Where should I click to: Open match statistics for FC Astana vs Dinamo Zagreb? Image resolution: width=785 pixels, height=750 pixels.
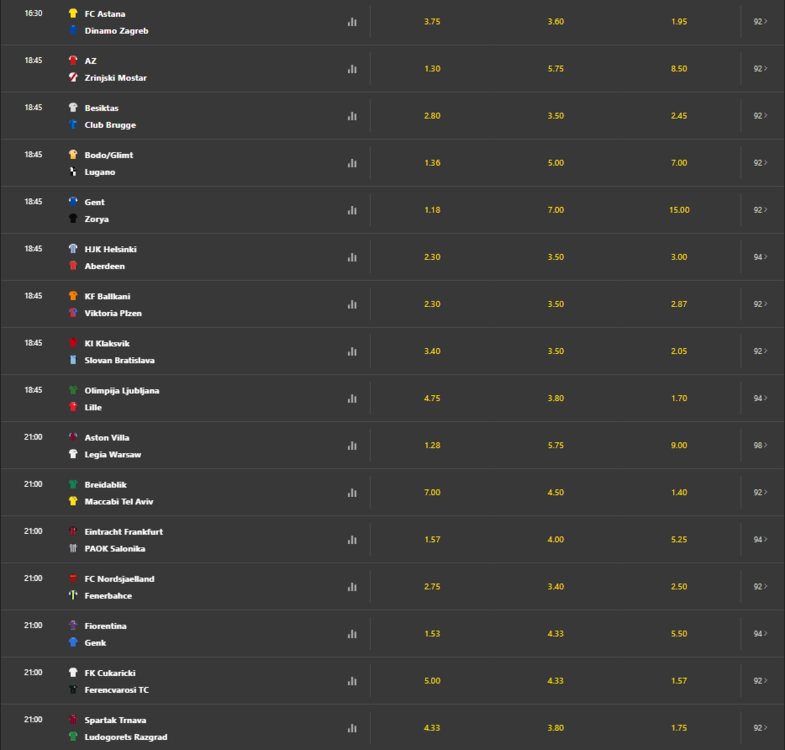352,22
